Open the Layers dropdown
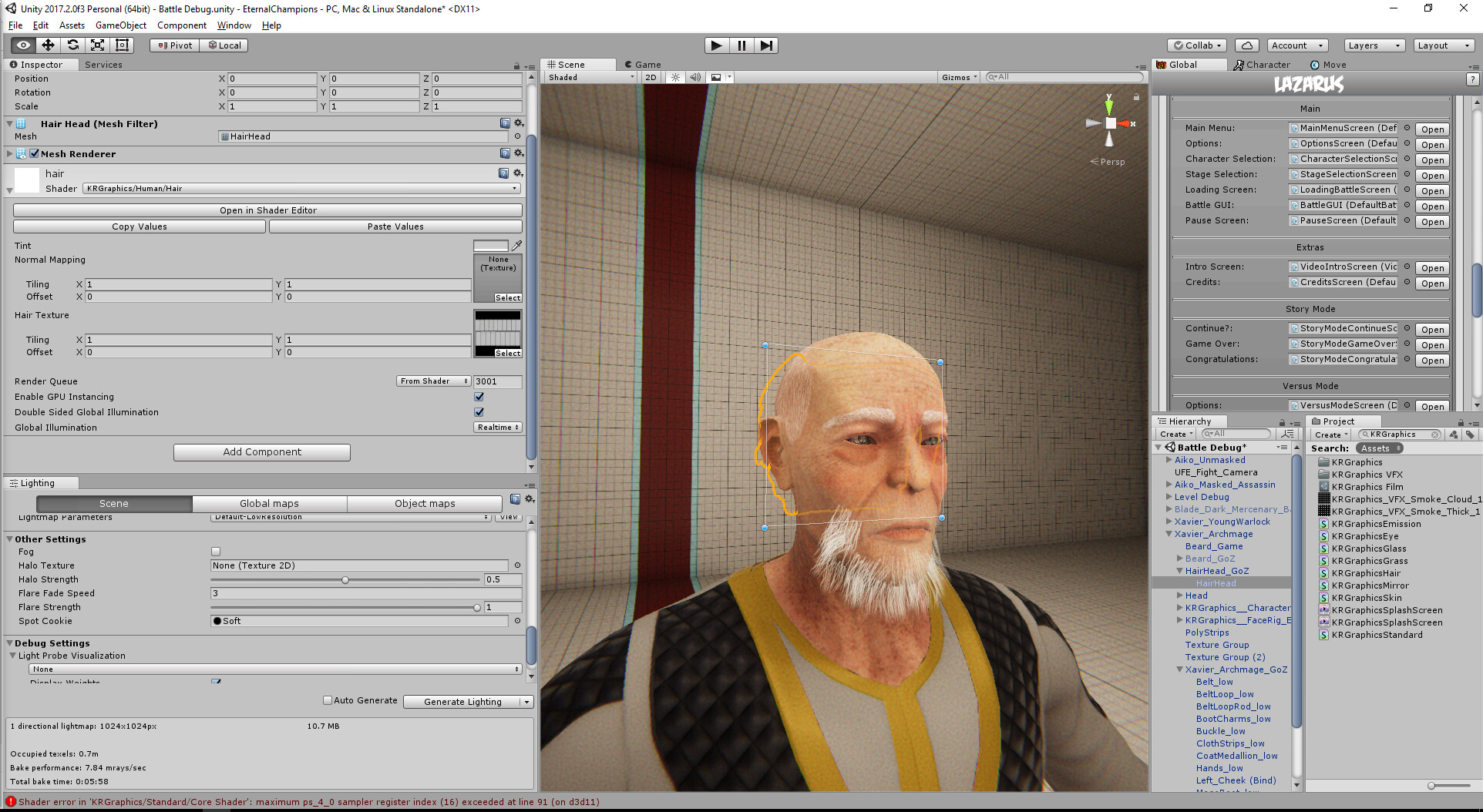Screen dimensions: 1483x812 (1374, 45)
